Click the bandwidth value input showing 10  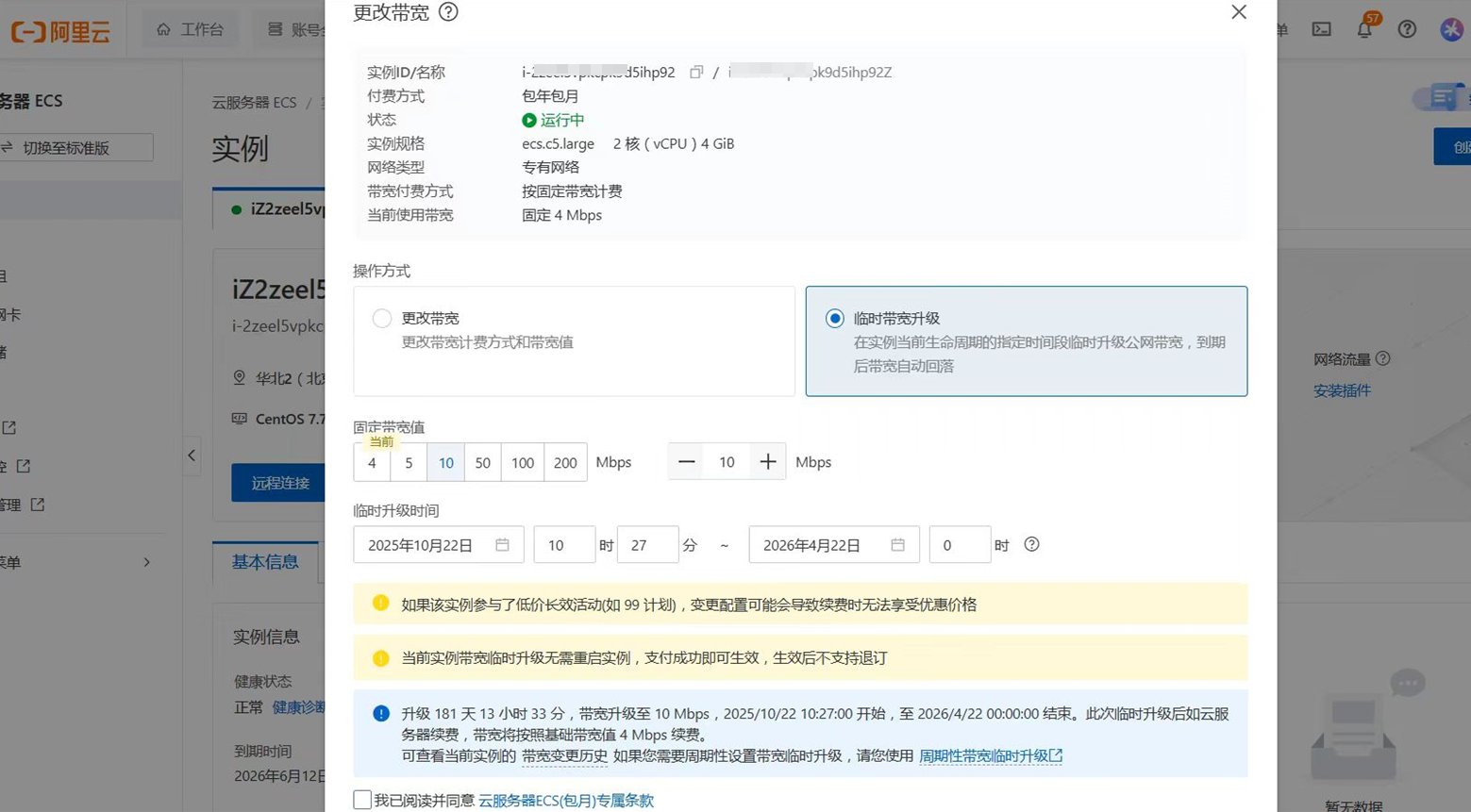pyautogui.click(x=727, y=461)
